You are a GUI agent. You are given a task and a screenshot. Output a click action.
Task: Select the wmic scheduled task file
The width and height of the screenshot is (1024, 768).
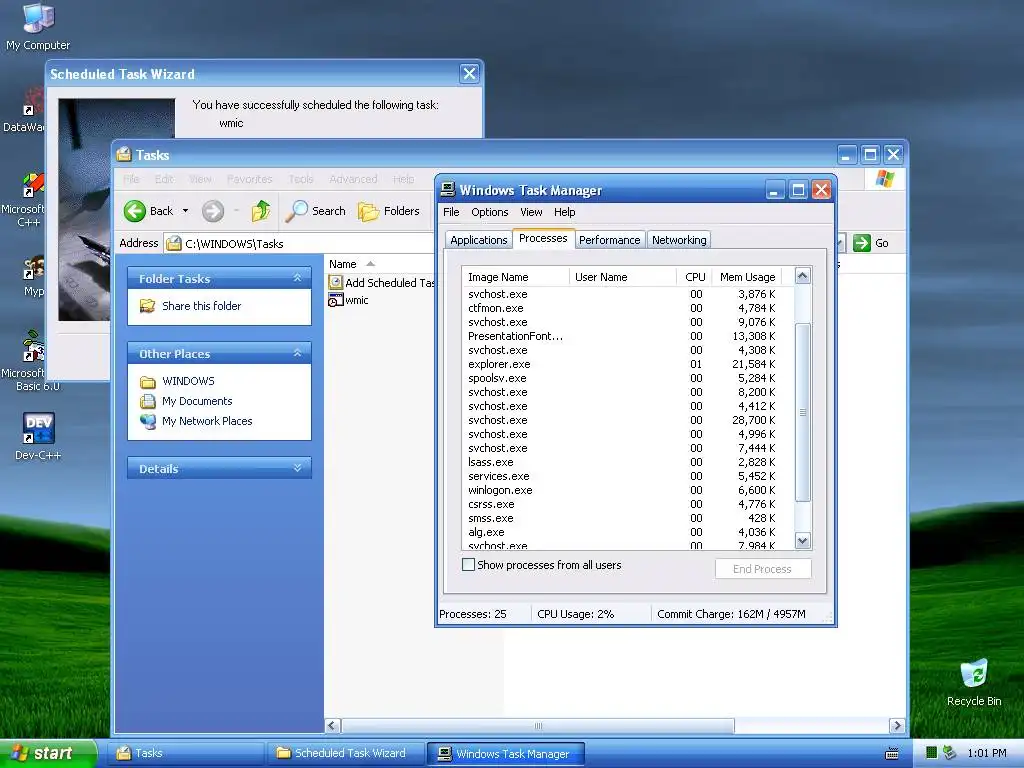pyautogui.click(x=349, y=300)
